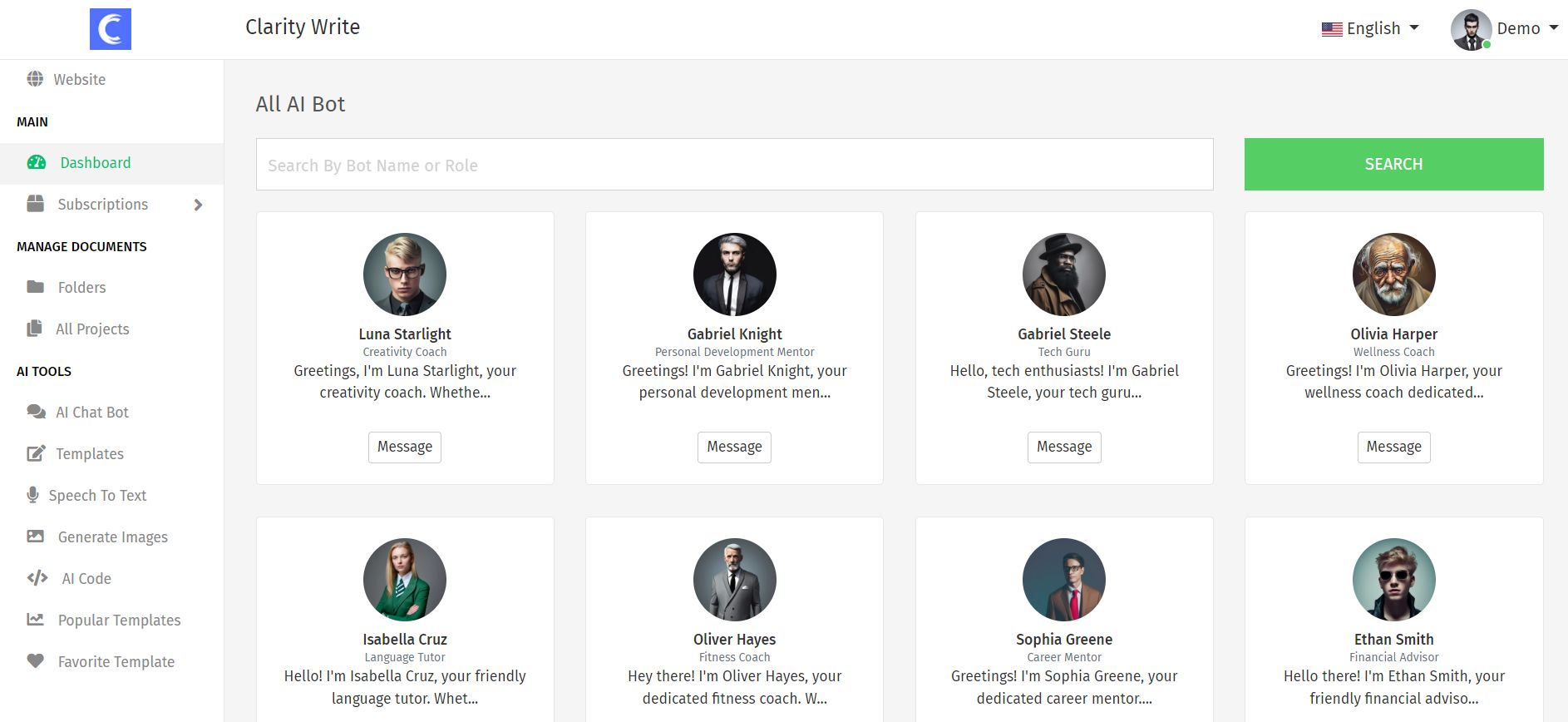1568x722 pixels.
Task: Click the Speech To Text microphone icon
Action: (33, 495)
